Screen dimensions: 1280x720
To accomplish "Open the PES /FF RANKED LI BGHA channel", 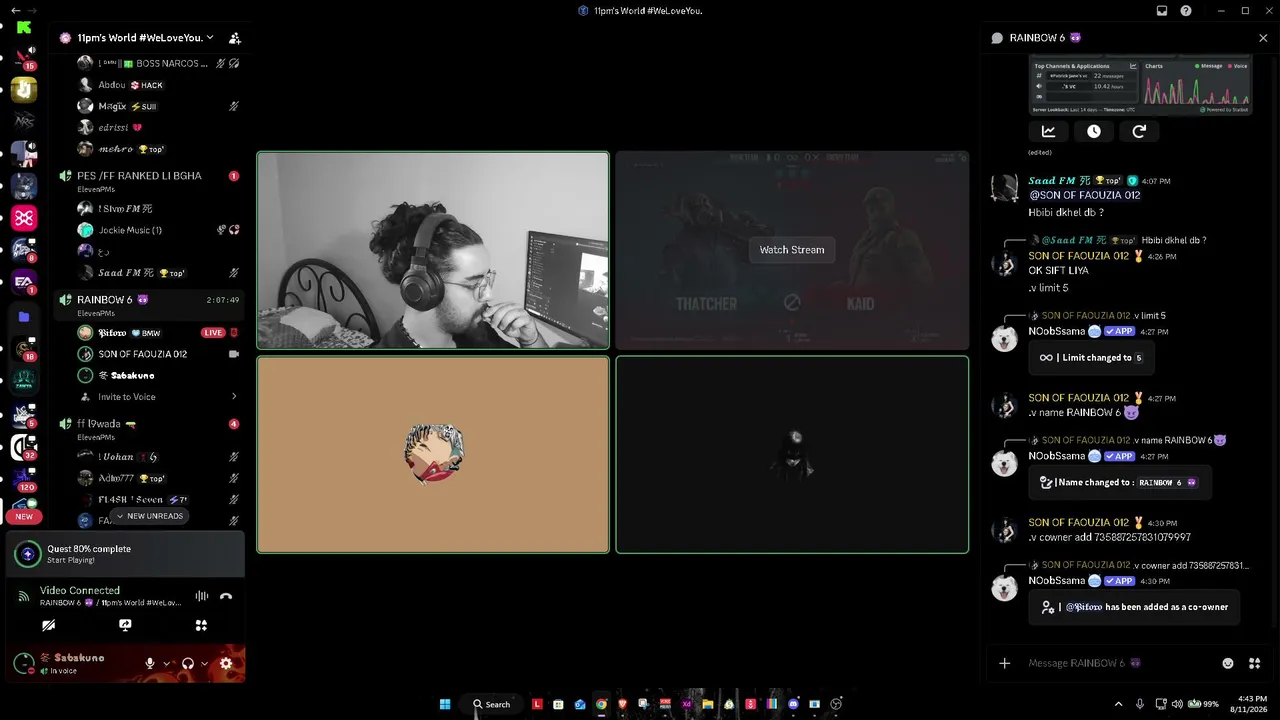I will click(x=148, y=181).
